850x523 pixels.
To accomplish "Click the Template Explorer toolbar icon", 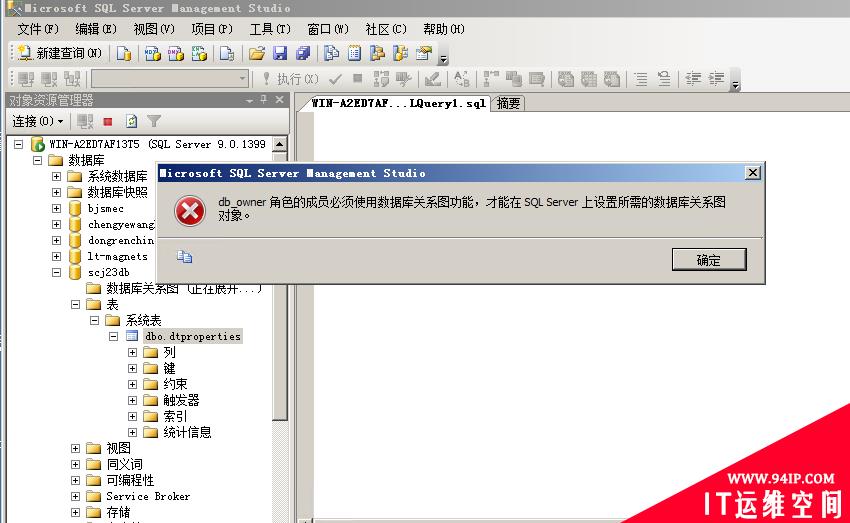I will (401, 53).
